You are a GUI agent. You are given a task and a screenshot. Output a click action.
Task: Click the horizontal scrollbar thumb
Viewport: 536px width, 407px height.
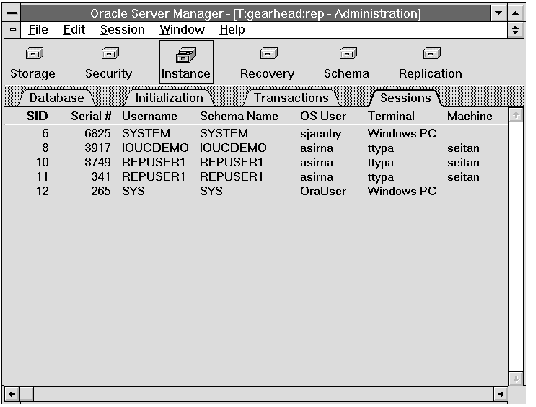click(27, 394)
